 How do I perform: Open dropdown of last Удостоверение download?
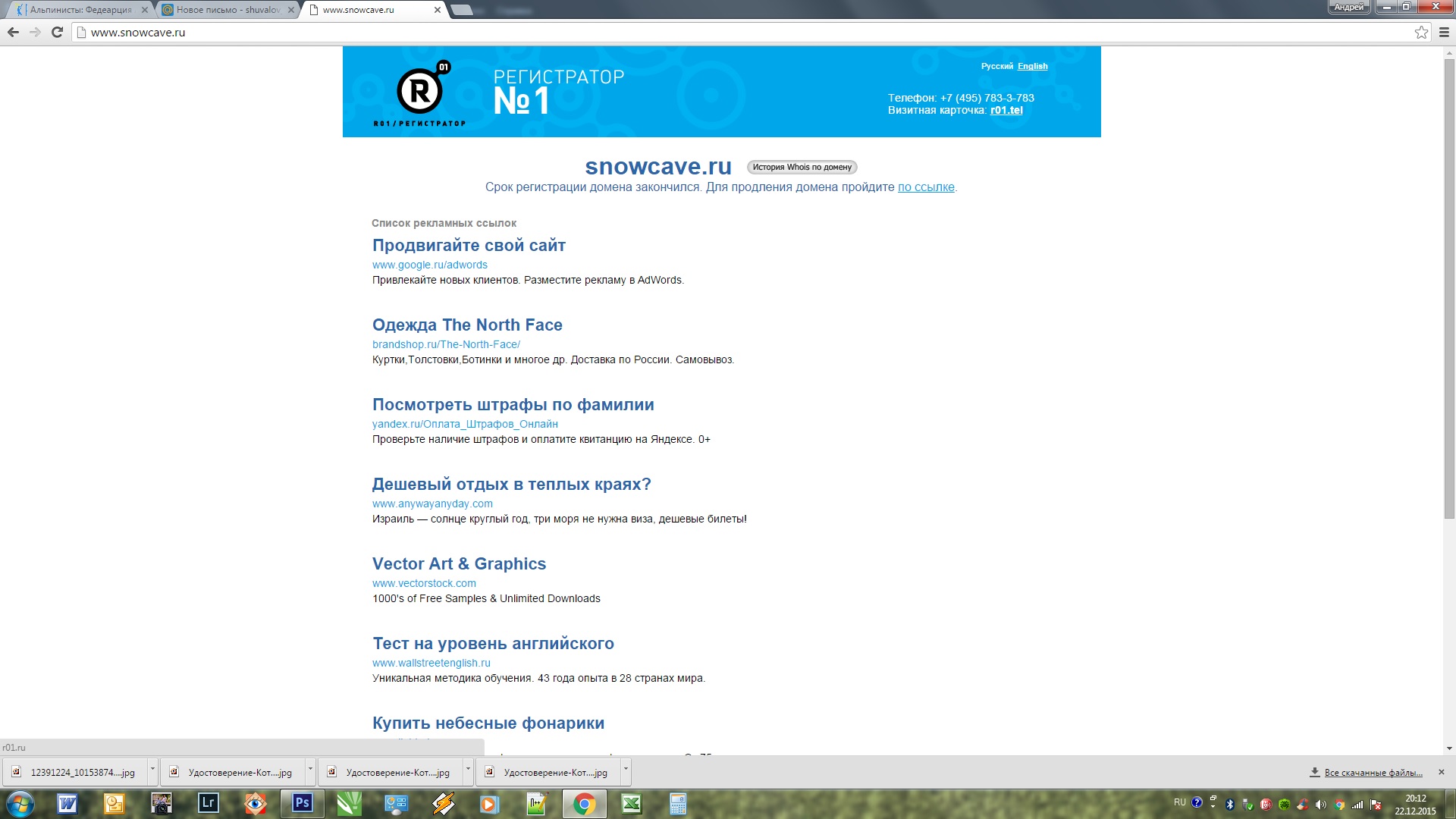click(626, 771)
